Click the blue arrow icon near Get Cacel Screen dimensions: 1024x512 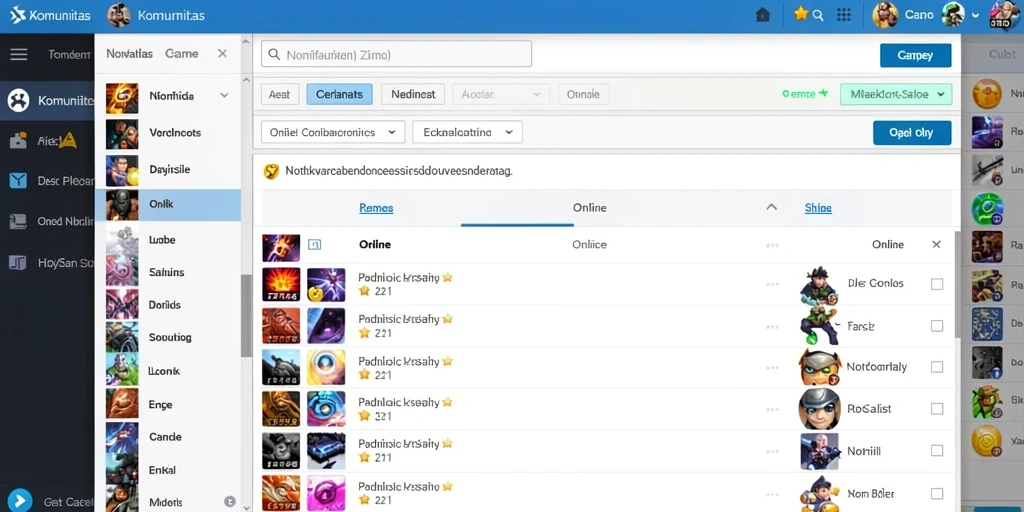click(x=20, y=501)
